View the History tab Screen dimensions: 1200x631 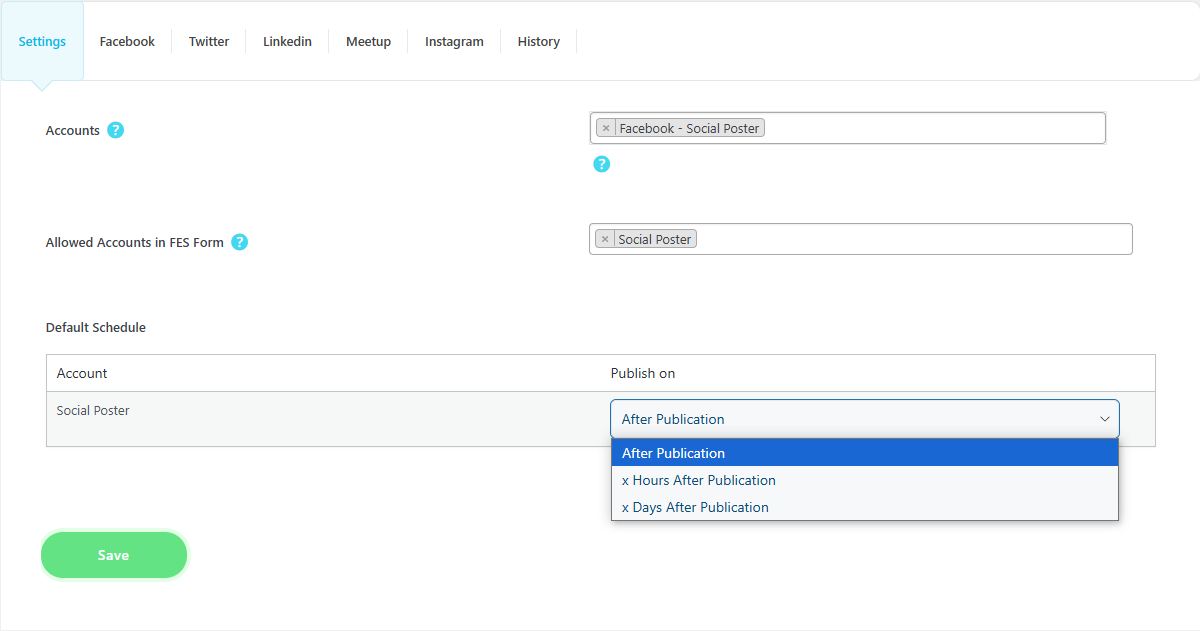point(538,42)
